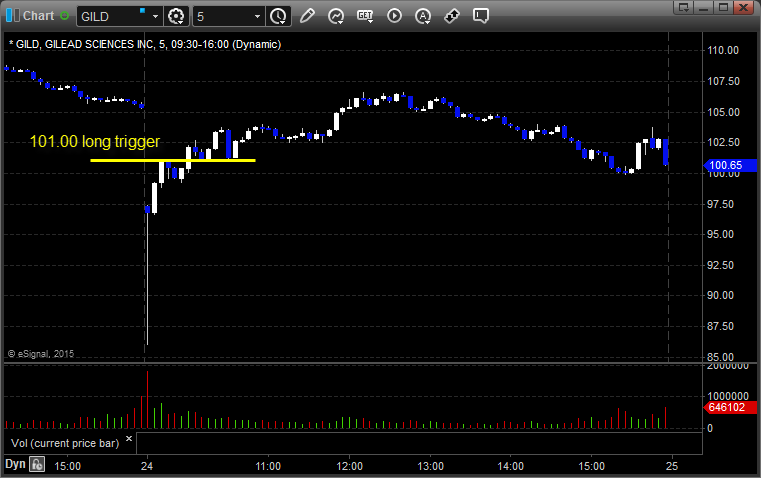Click the 97.50 price axis label
The width and height of the screenshot is (761, 478).
tap(720, 204)
